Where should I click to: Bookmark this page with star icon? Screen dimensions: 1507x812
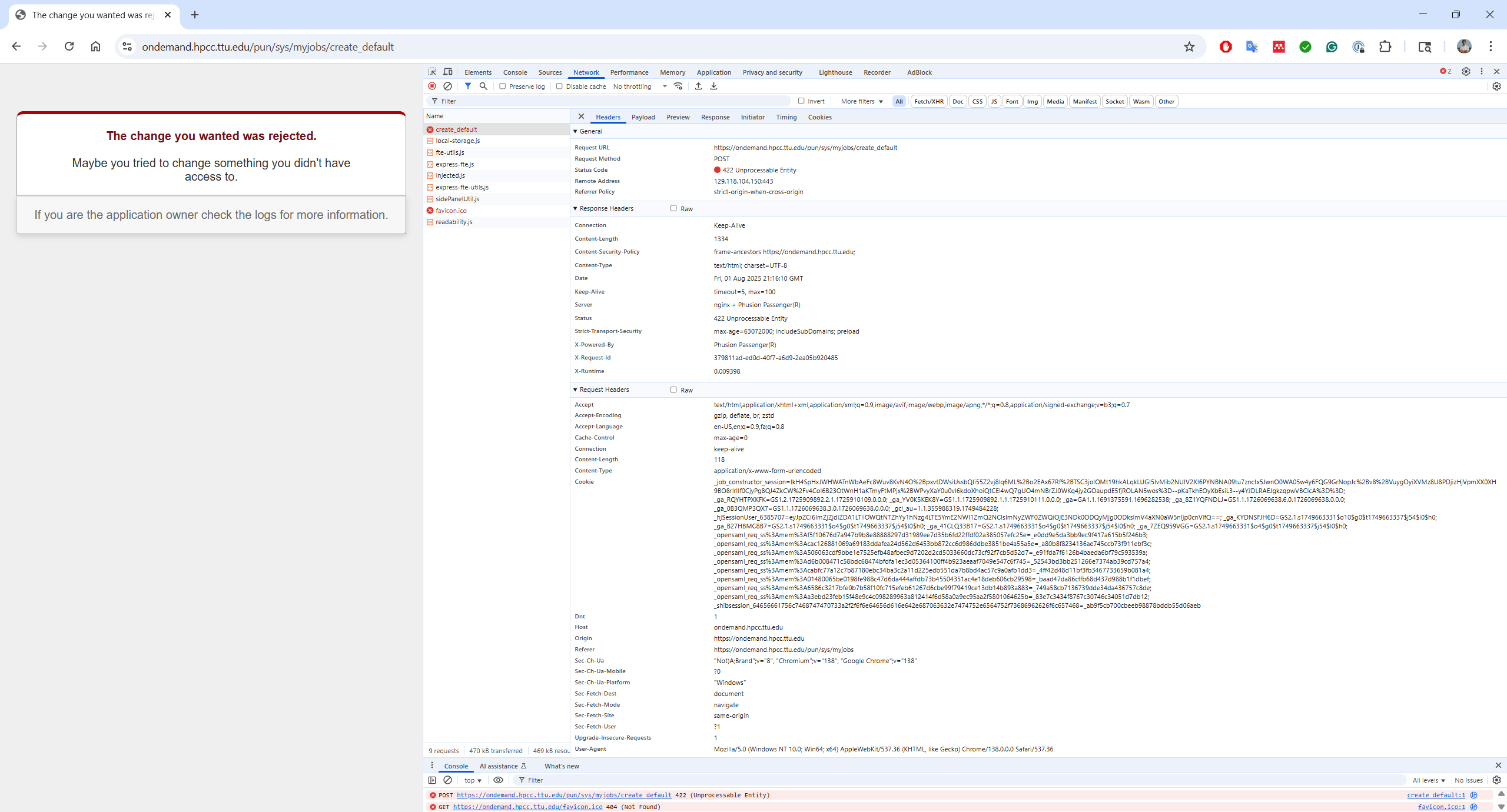[x=1189, y=46]
